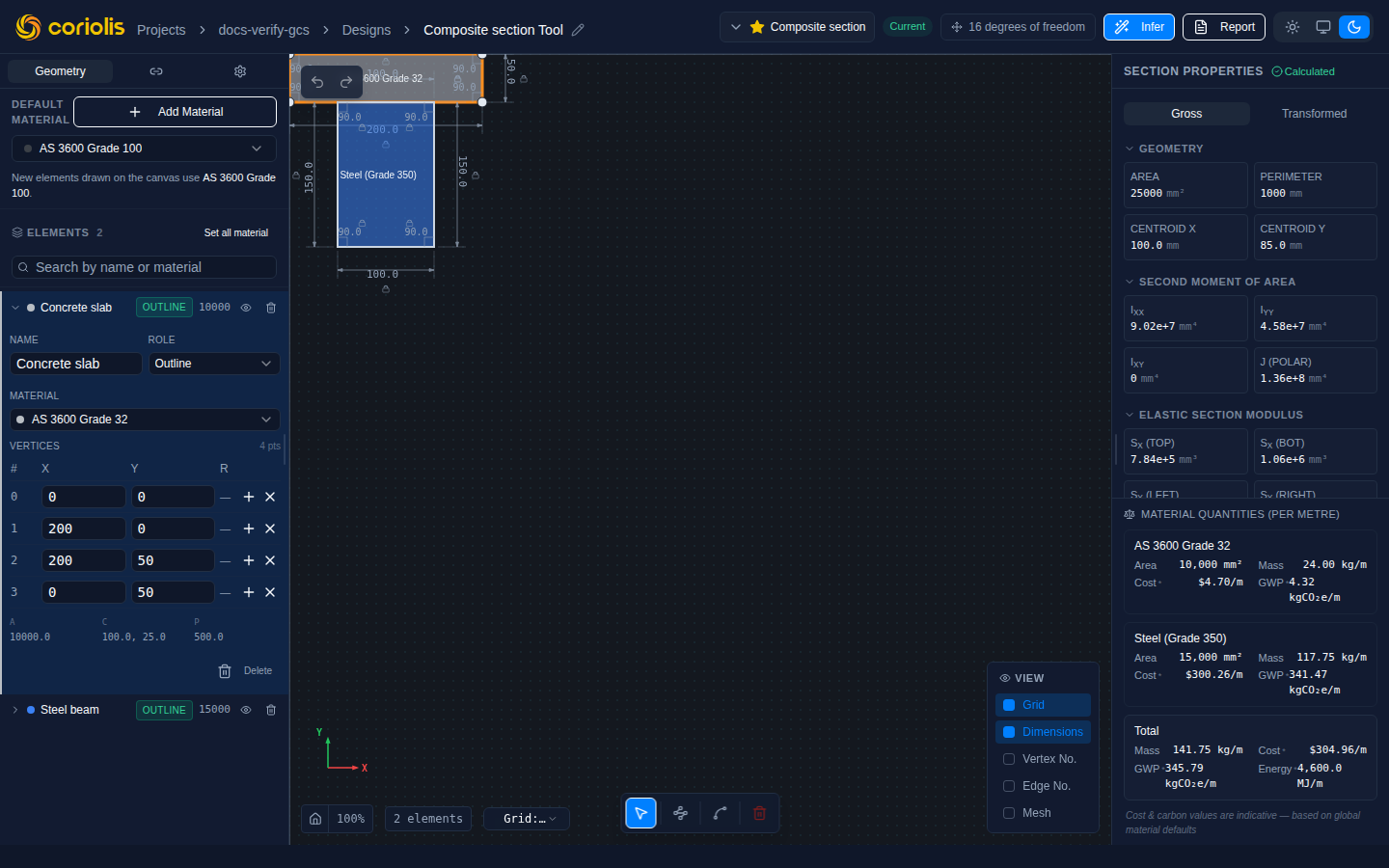Activate the select pointer tool
The height and width of the screenshot is (868, 1389).
point(640,813)
